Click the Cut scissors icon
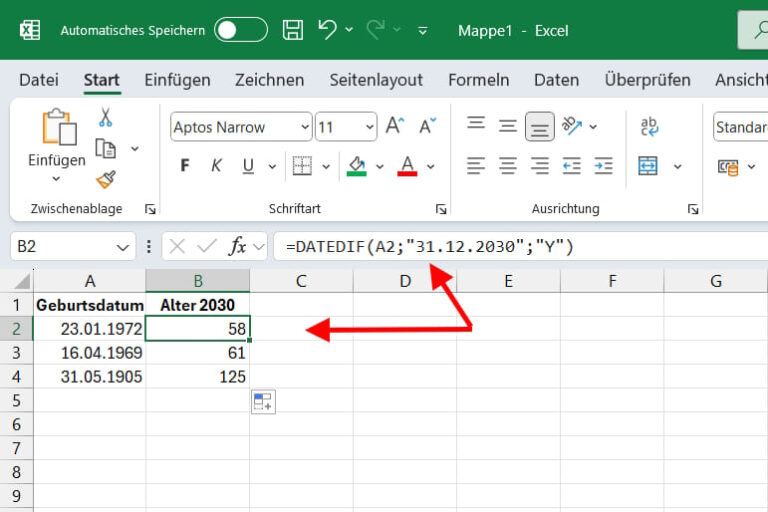Image resolution: width=768 pixels, height=512 pixels. 105,117
